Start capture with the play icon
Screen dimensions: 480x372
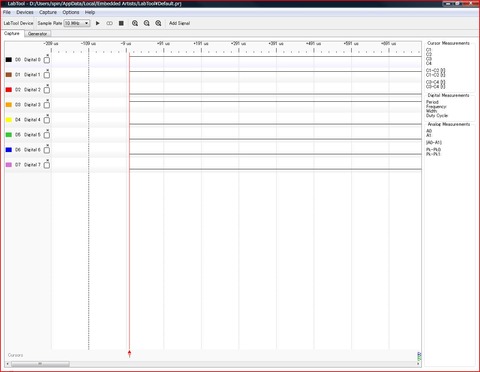tap(98, 23)
